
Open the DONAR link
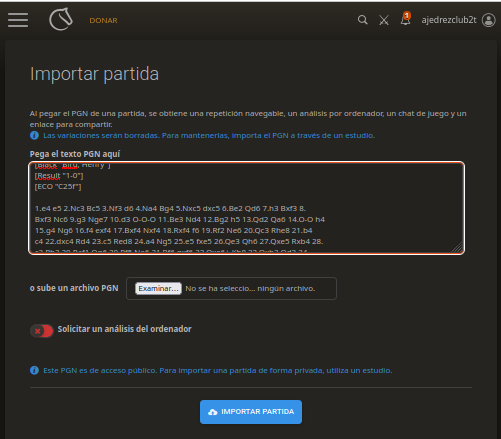click(x=103, y=20)
